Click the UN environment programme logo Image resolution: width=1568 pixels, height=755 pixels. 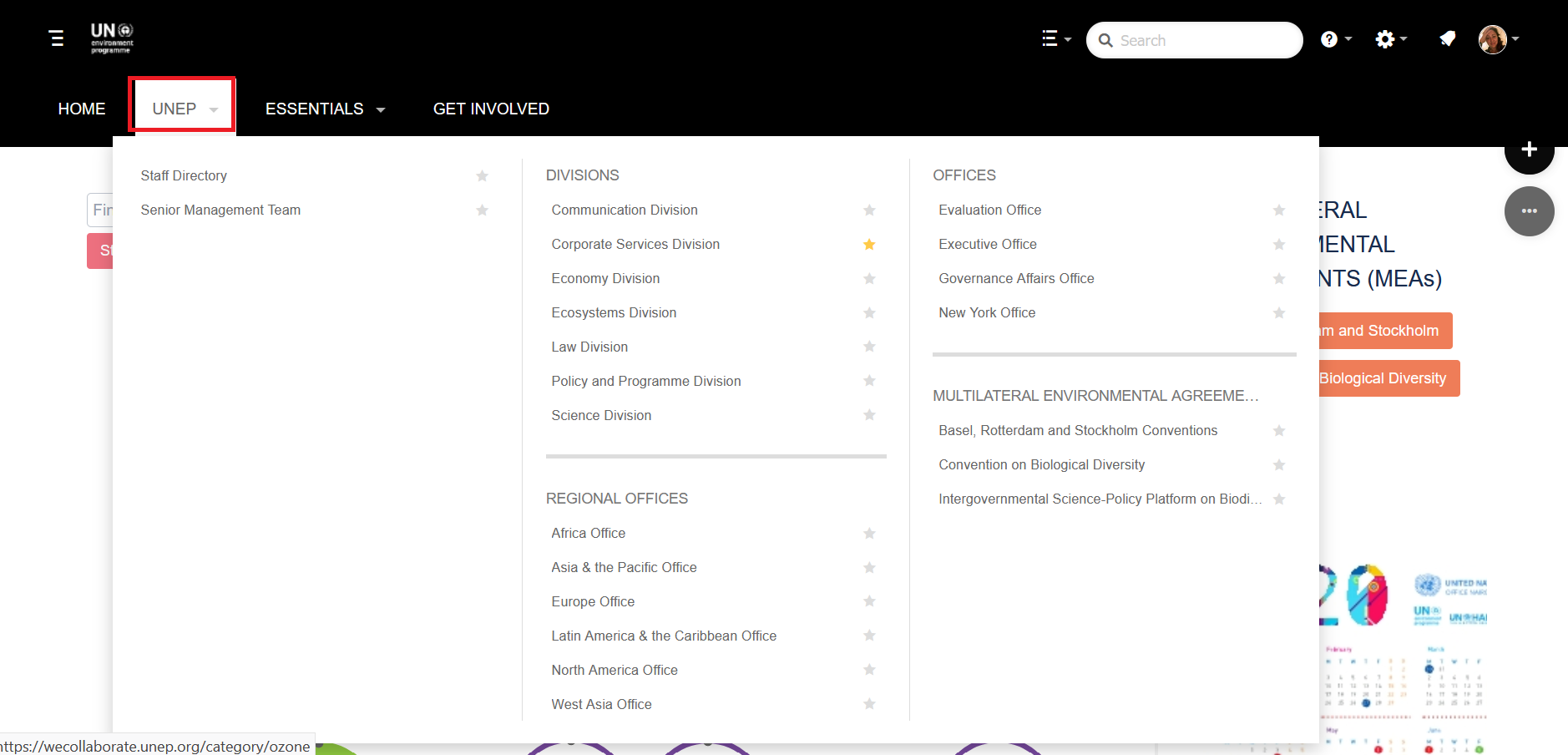point(112,38)
